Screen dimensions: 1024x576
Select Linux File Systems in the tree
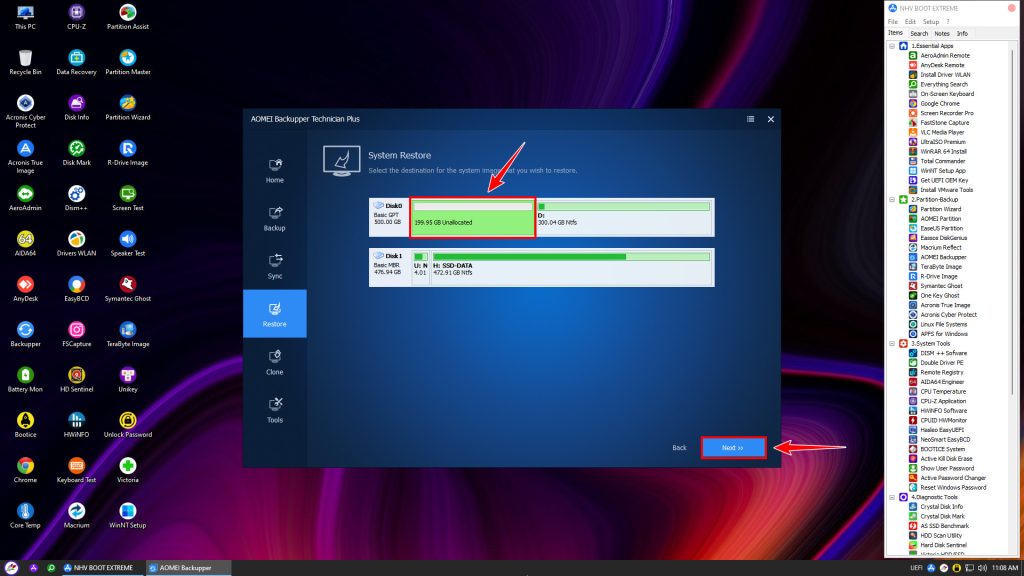click(x=944, y=324)
